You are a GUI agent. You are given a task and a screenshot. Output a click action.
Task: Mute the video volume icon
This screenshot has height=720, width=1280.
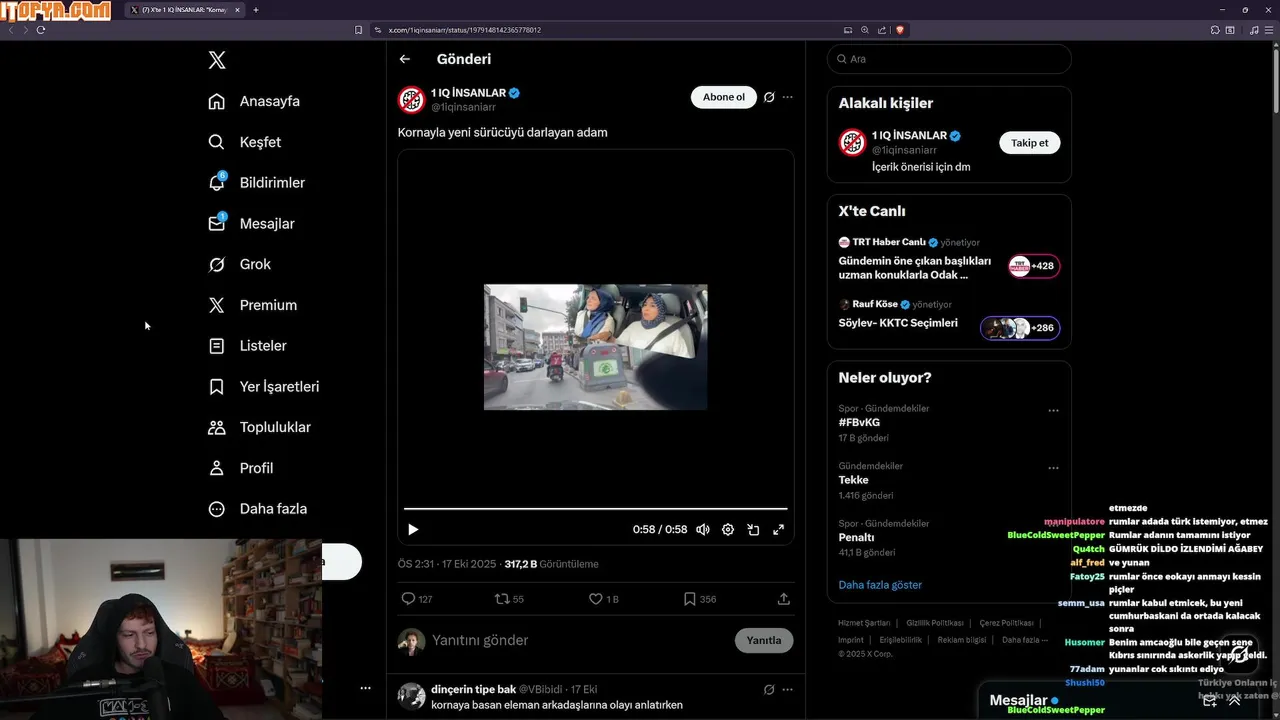coord(703,530)
